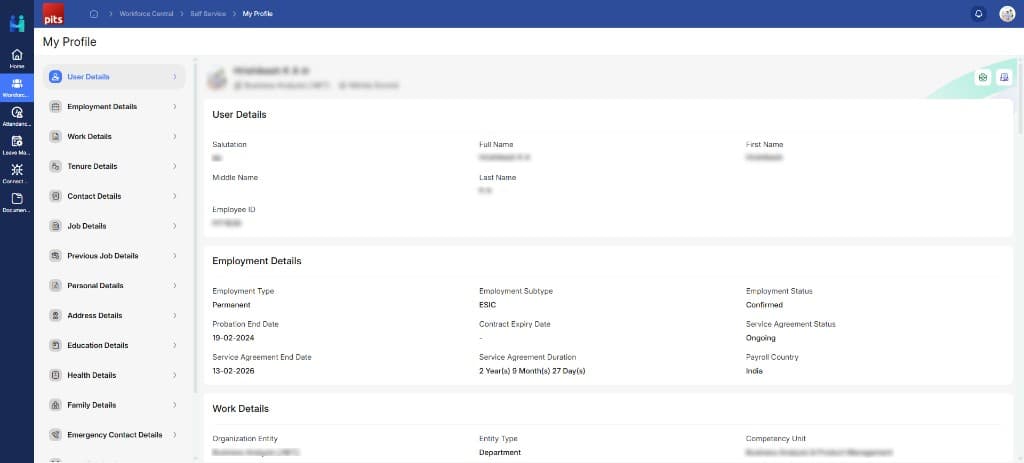Image resolution: width=1024 pixels, height=463 pixels.
Task: Expand the Address Details chevron
Action: [x=174, y=315]
